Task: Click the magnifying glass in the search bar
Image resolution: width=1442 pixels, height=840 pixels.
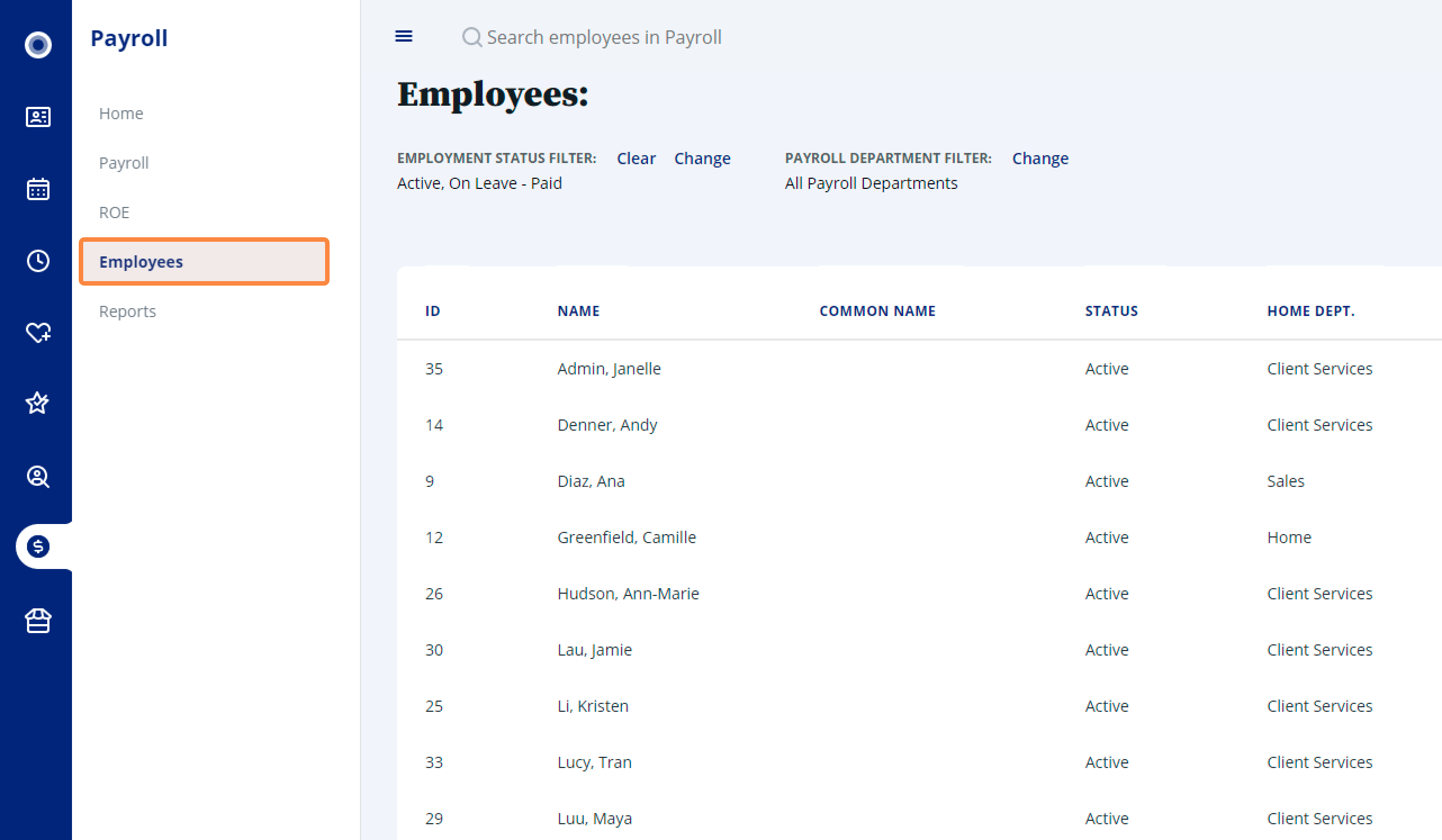Action: point(471,37)
